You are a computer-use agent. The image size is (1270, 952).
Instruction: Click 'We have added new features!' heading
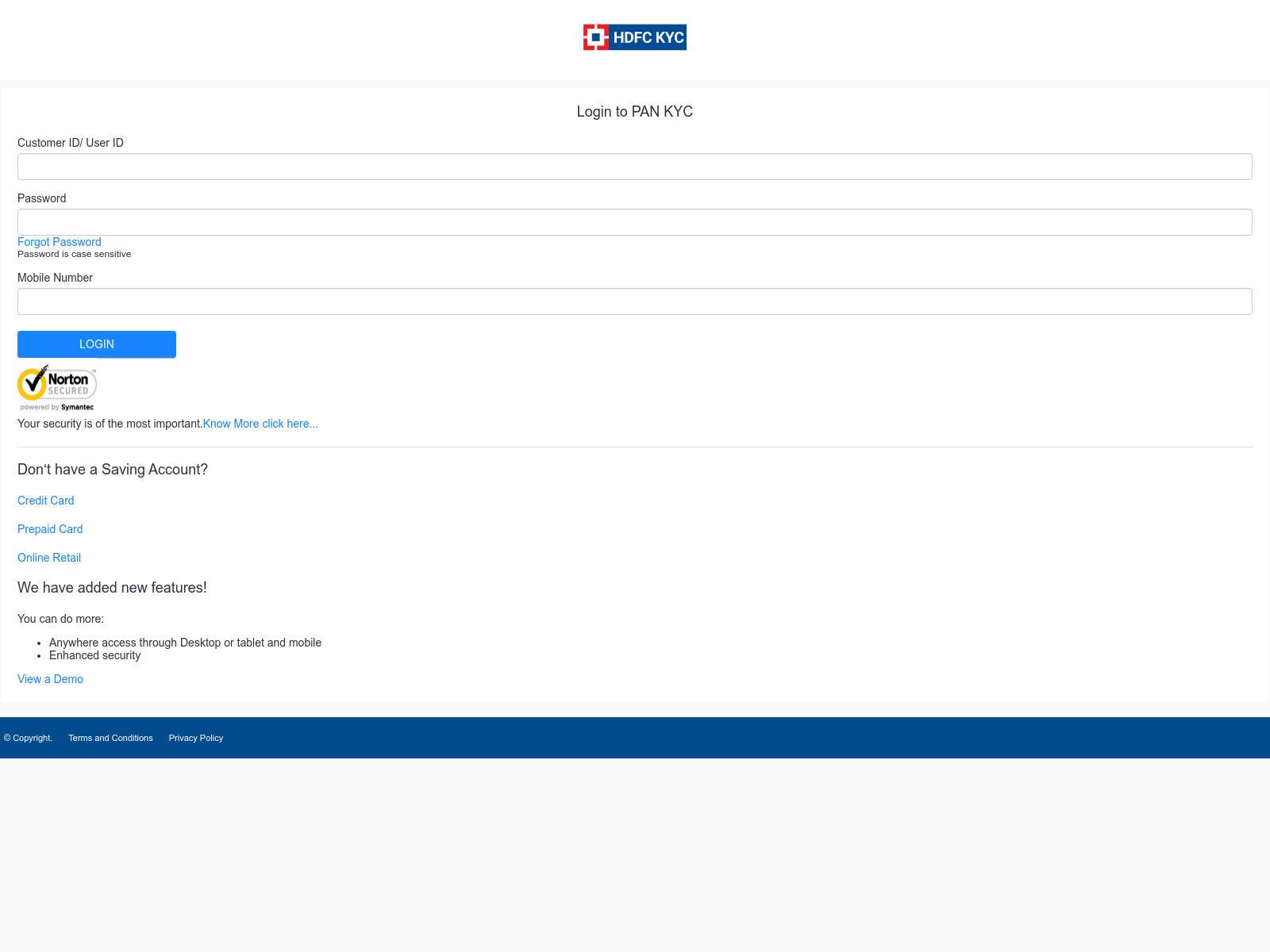112,588
